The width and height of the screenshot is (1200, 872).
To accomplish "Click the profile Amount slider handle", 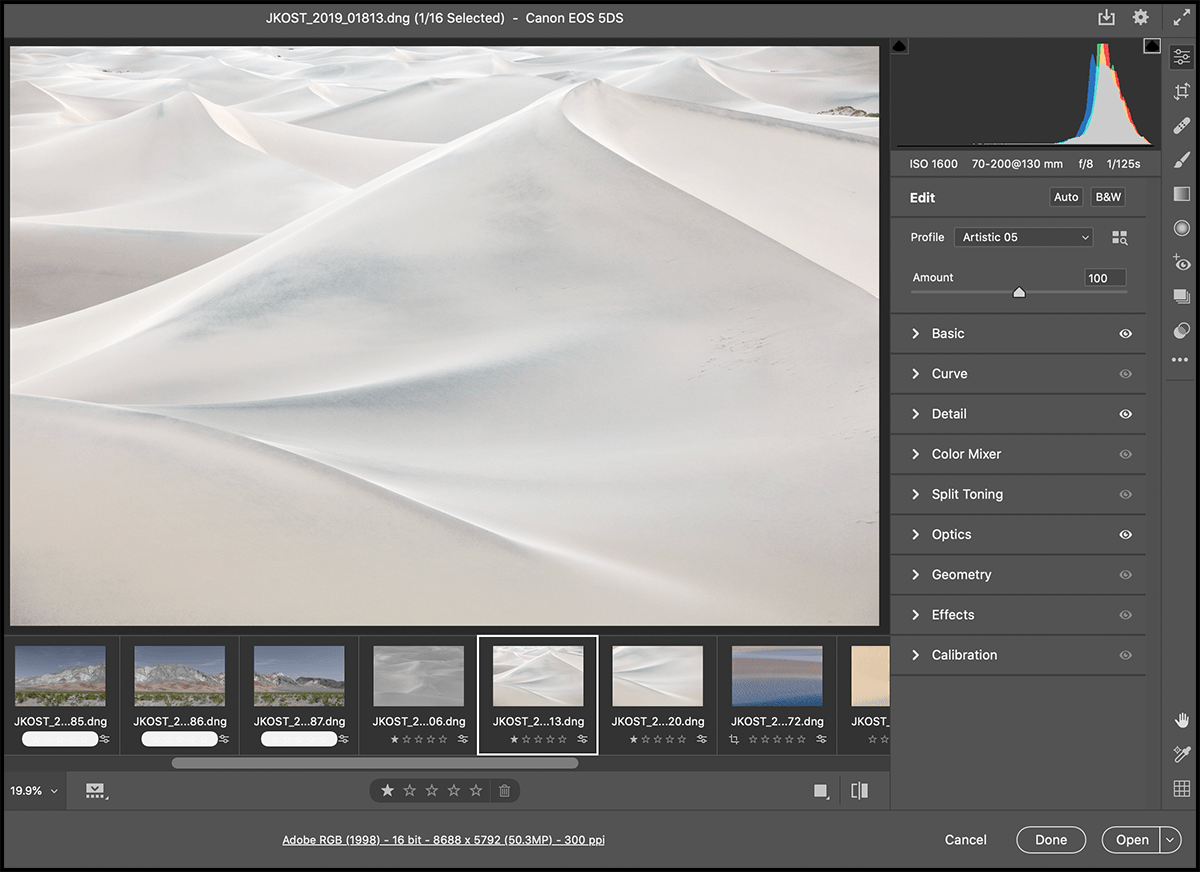I will pyautogui.click(x=1019, y=292).
